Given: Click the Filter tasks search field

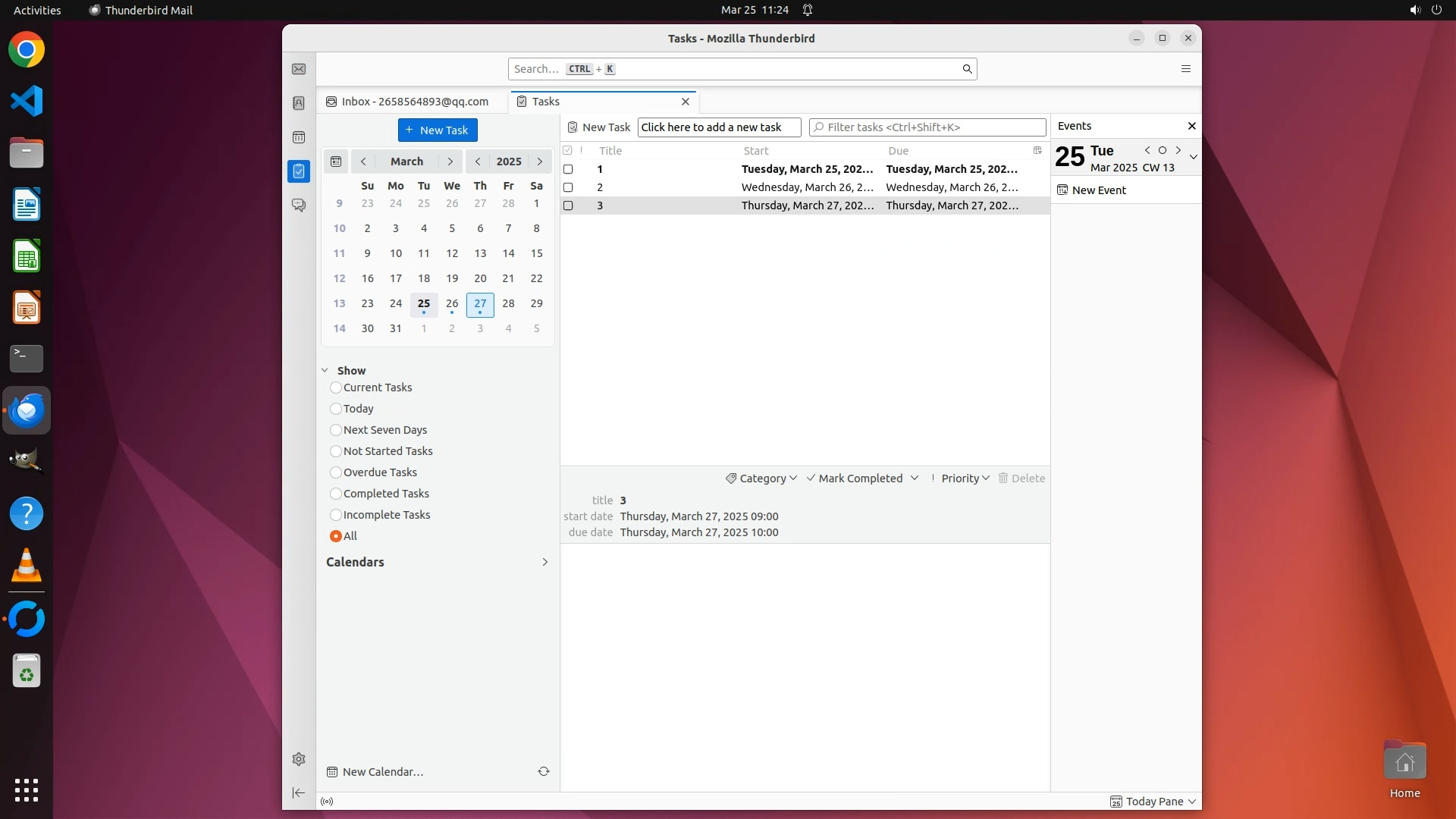Looking at the screenshot, I should (x=931, y=127).
